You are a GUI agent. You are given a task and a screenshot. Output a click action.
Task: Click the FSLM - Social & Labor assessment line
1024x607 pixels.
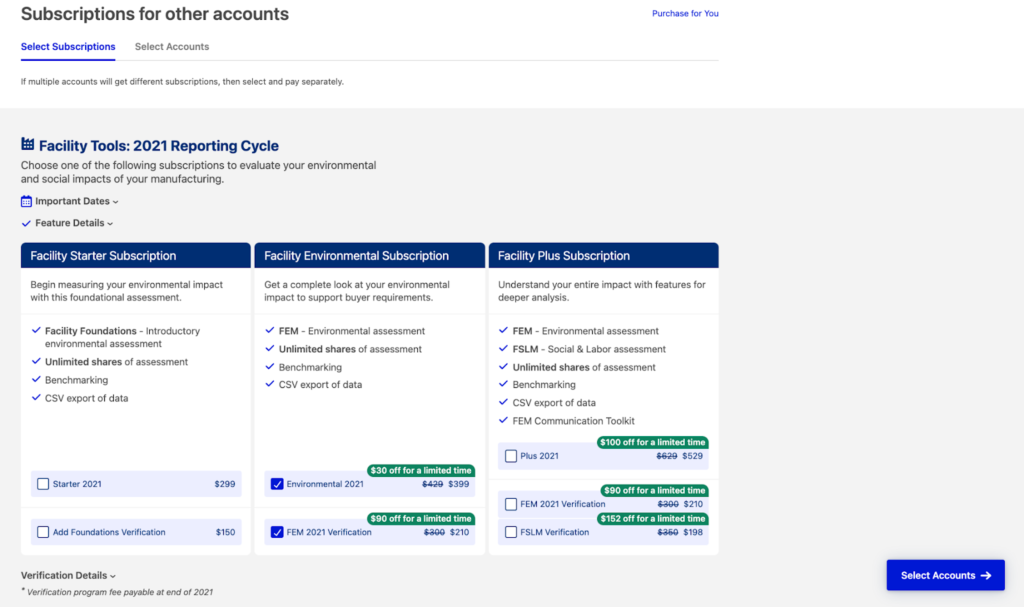tap(589, 349)
